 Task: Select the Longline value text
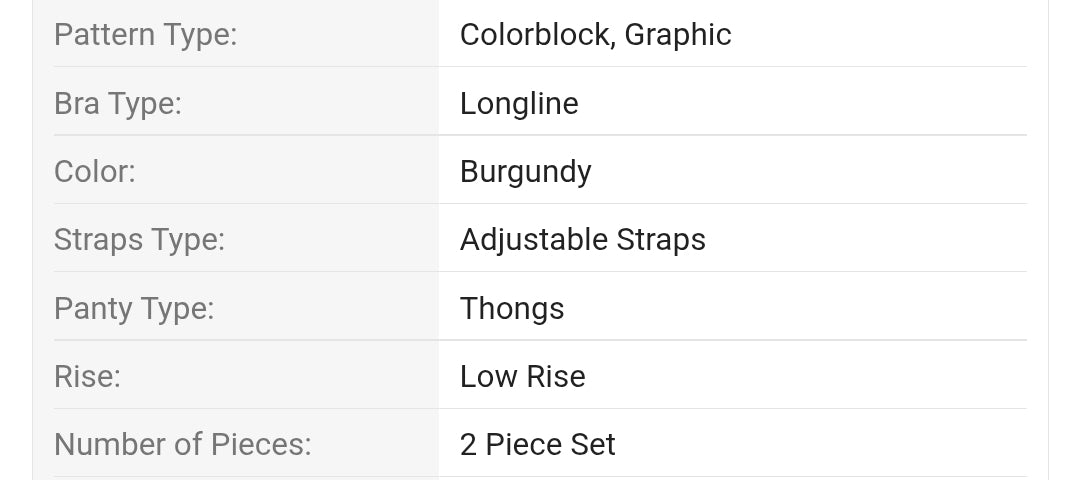click(519, 103)
